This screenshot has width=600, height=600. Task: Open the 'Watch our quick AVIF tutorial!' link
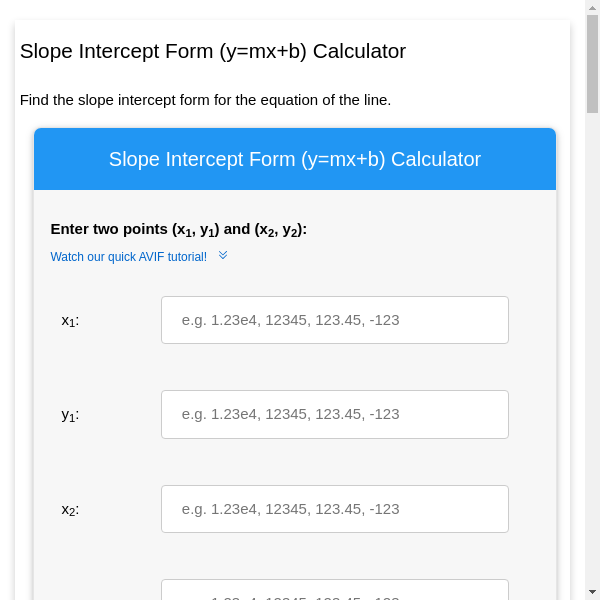pyautogui.click(x=129, y=257)
